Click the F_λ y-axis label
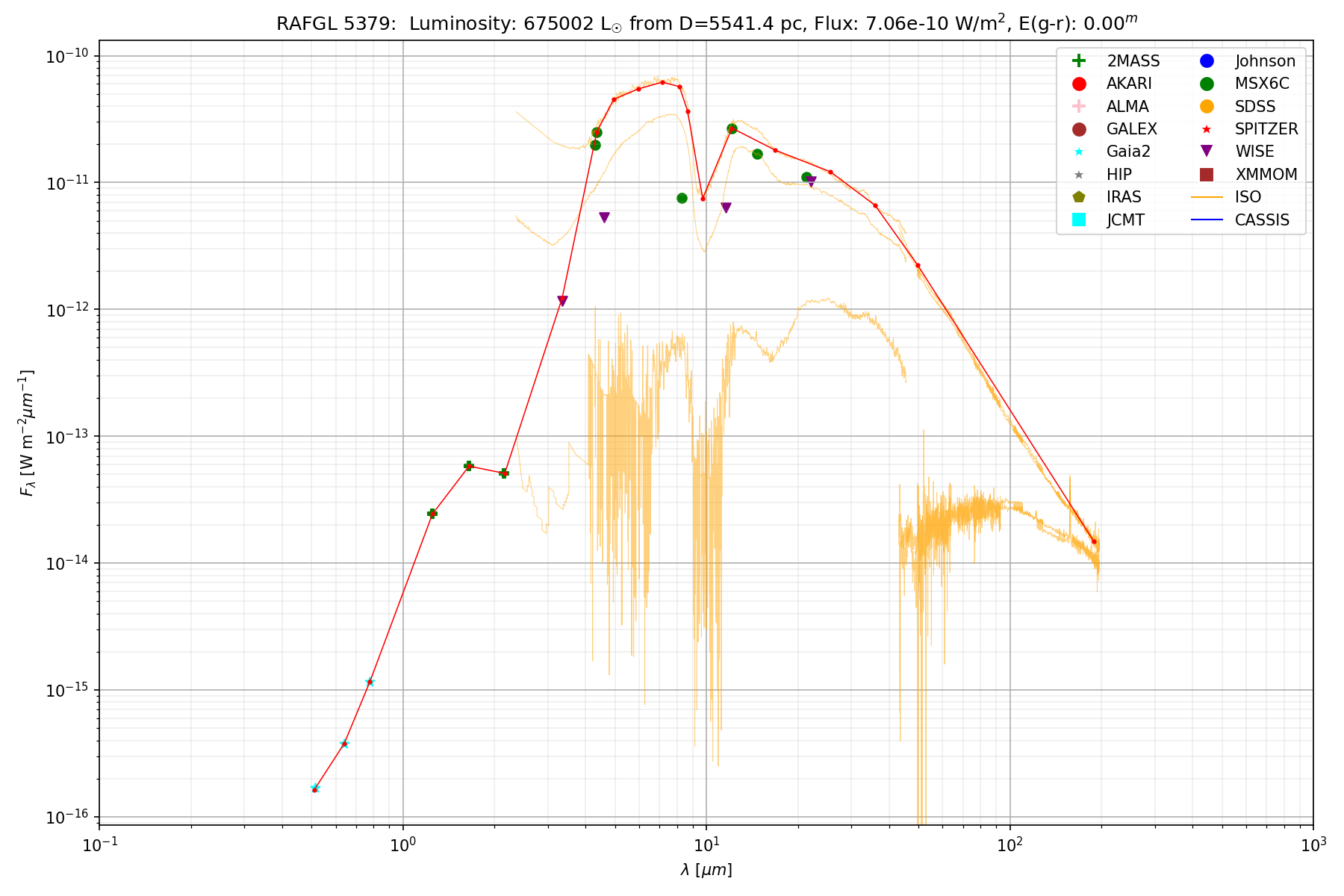Screen dimensions: 1344x896 tap(27, 433)
